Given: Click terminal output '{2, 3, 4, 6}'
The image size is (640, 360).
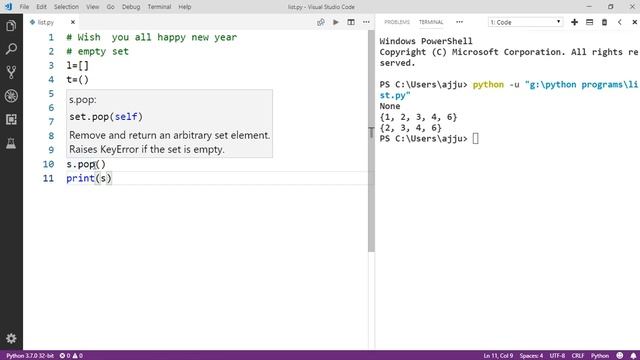Looking at the screenshot, I should (411, 128).
